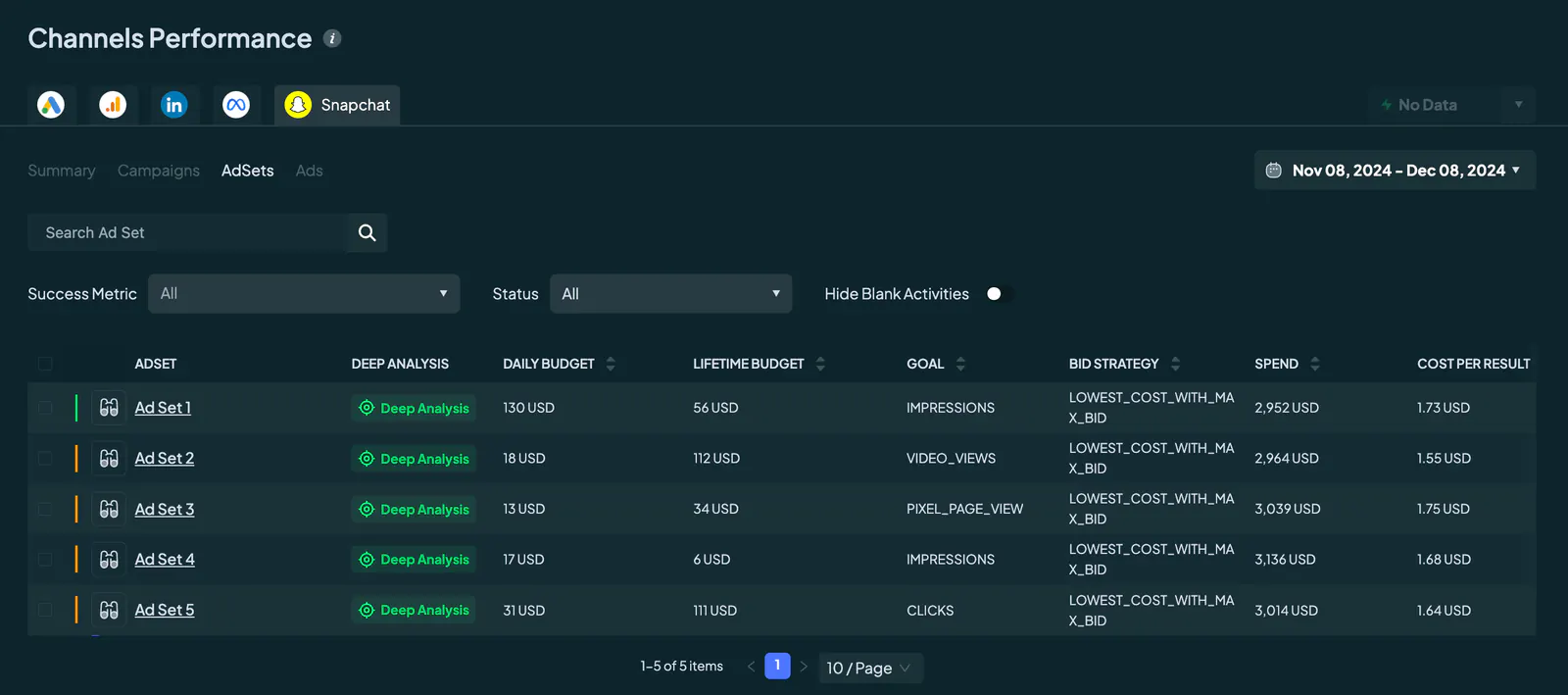
Task: Sort table by Lifetime Budget
Action: click(x=820, y=364)
